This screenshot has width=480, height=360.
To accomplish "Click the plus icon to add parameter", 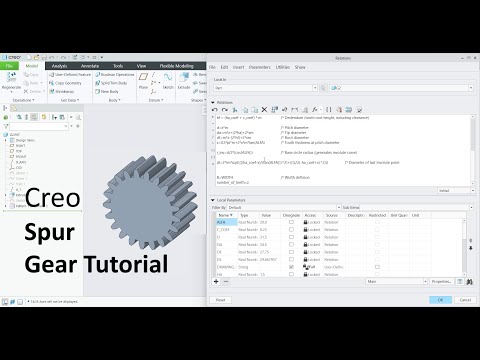I will pyautogui.click(x=216, y=282).
